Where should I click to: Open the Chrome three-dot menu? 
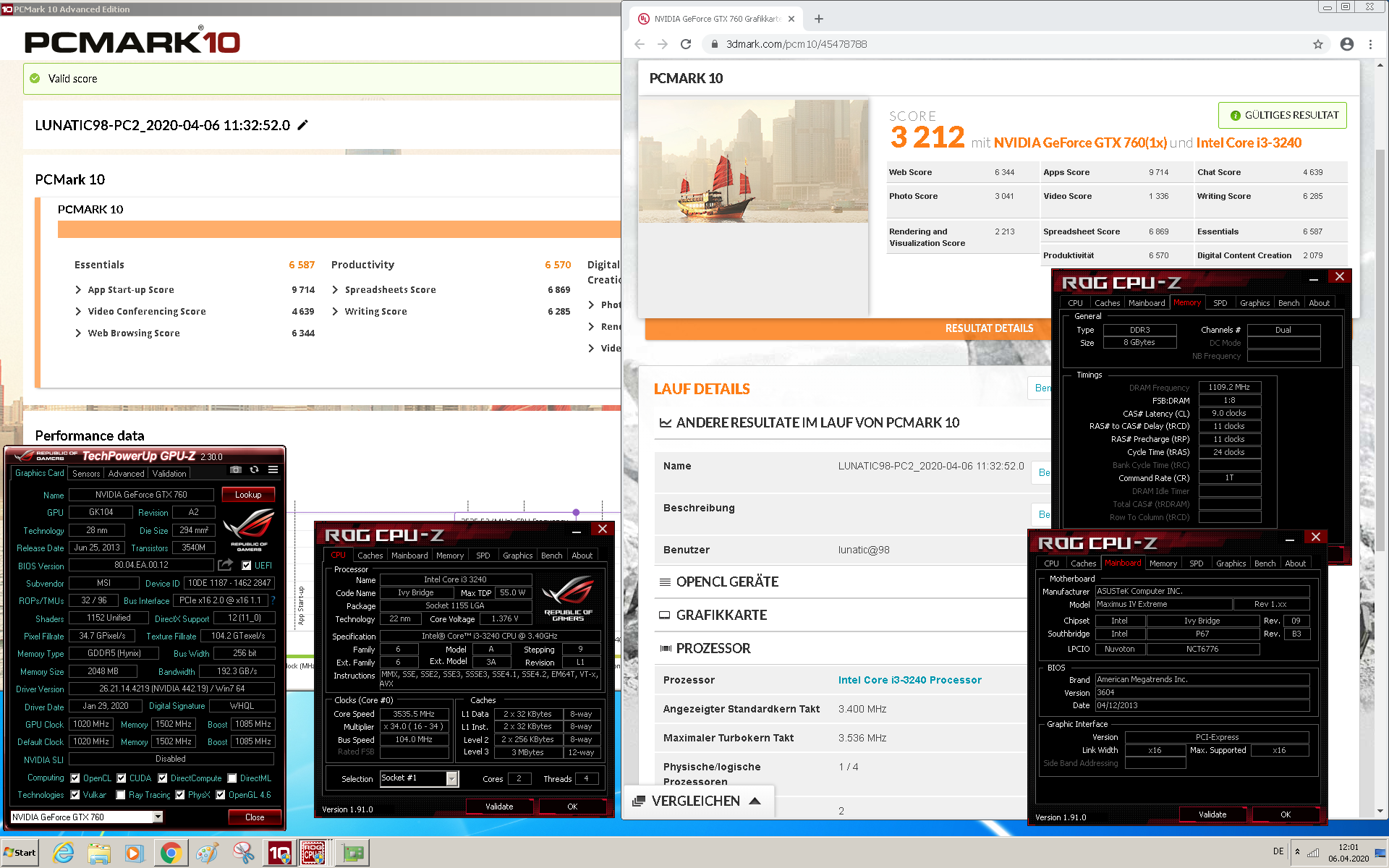[1370, 44]
